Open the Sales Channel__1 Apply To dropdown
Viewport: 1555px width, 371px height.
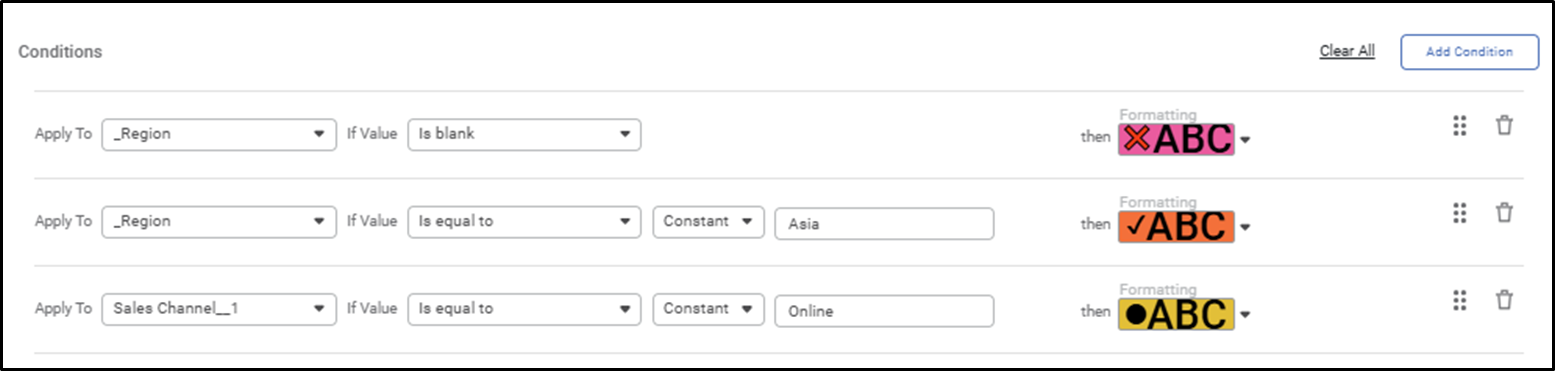point(219,309)
